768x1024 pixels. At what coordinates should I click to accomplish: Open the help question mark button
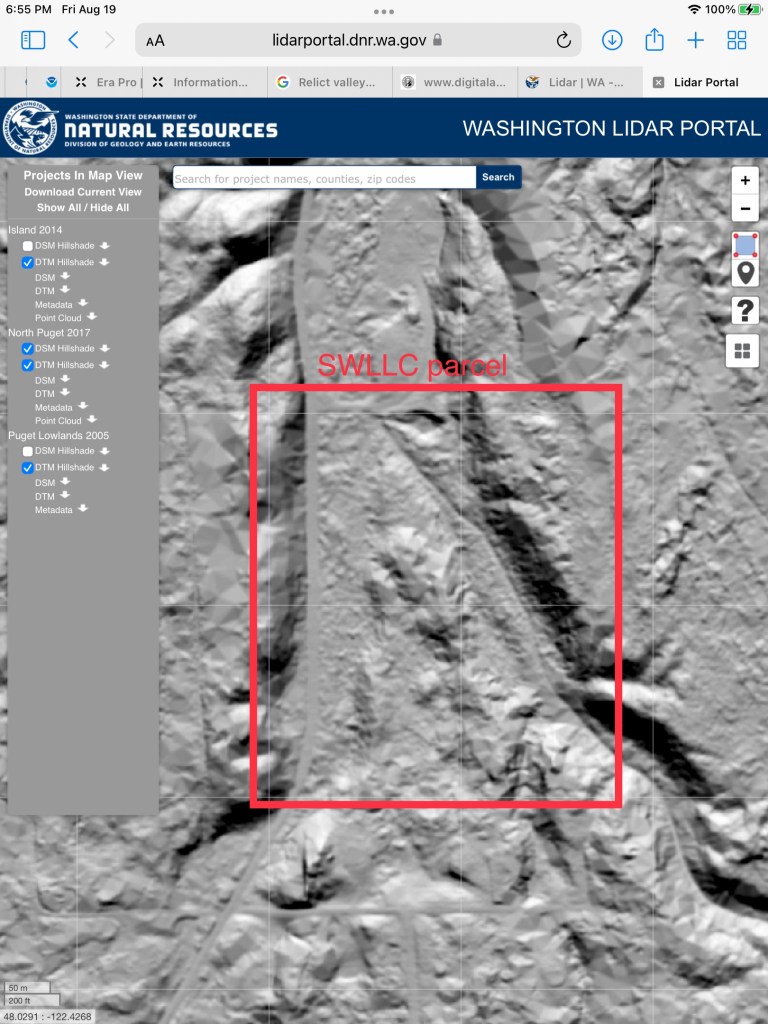745,311
